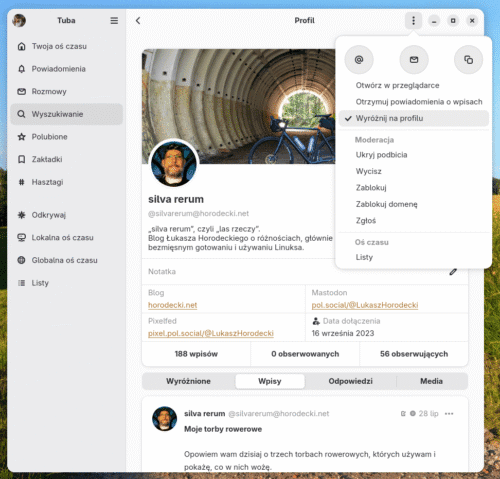The height and width of the screenshot is (479, 500).
Task: Click the 28 lip post date
Action: 428,414
